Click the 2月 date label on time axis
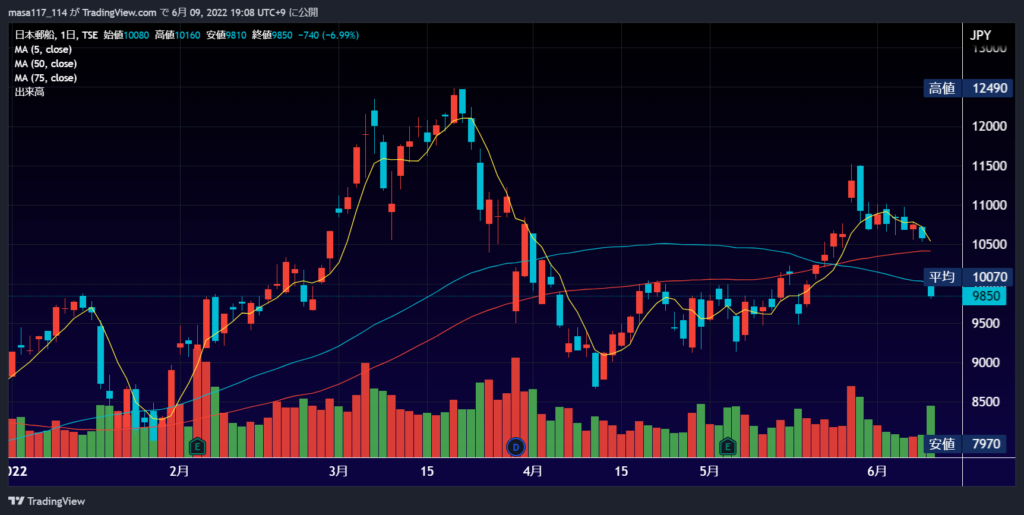The image size is (1024, 515). [x=179, y=471]
